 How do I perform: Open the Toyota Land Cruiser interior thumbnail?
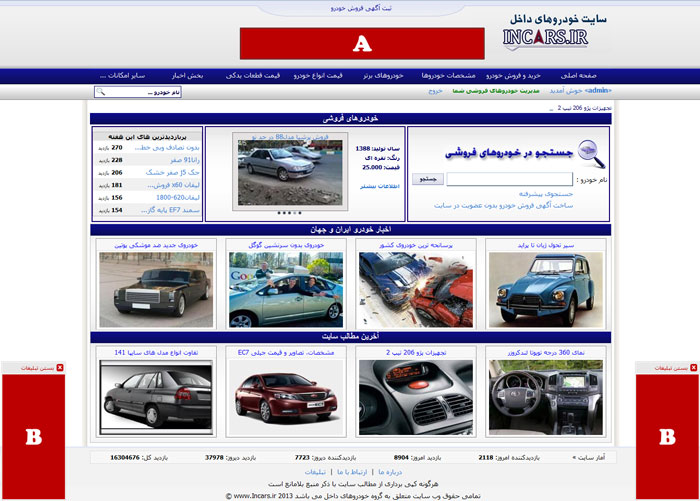[546, 397]
